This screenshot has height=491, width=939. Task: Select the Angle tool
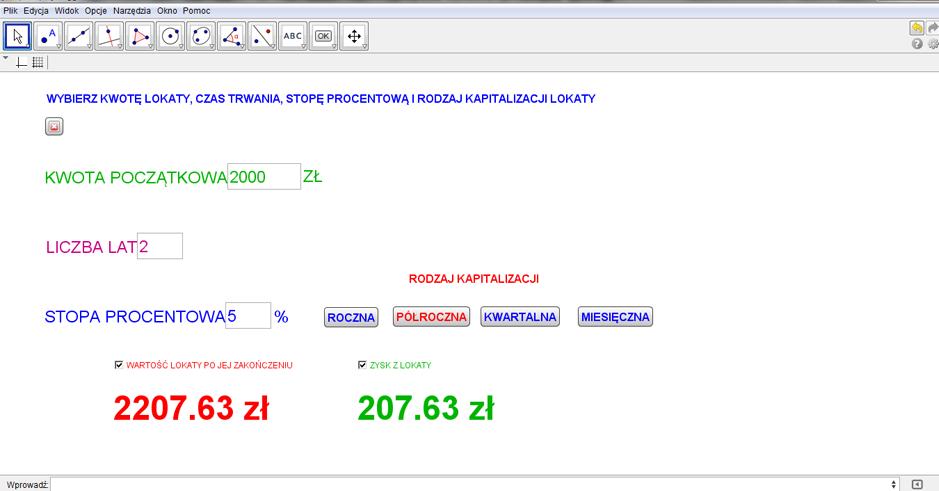click(x=232, y=36)
